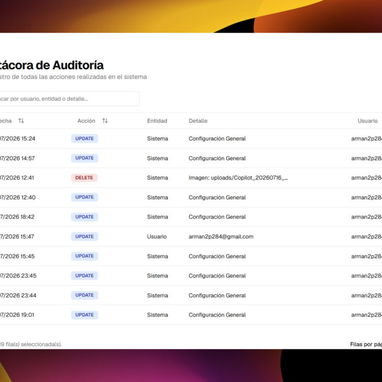Select the date cell ending in 12:41
The width and height of the screenshot is (382, 382).
(17, 178)
